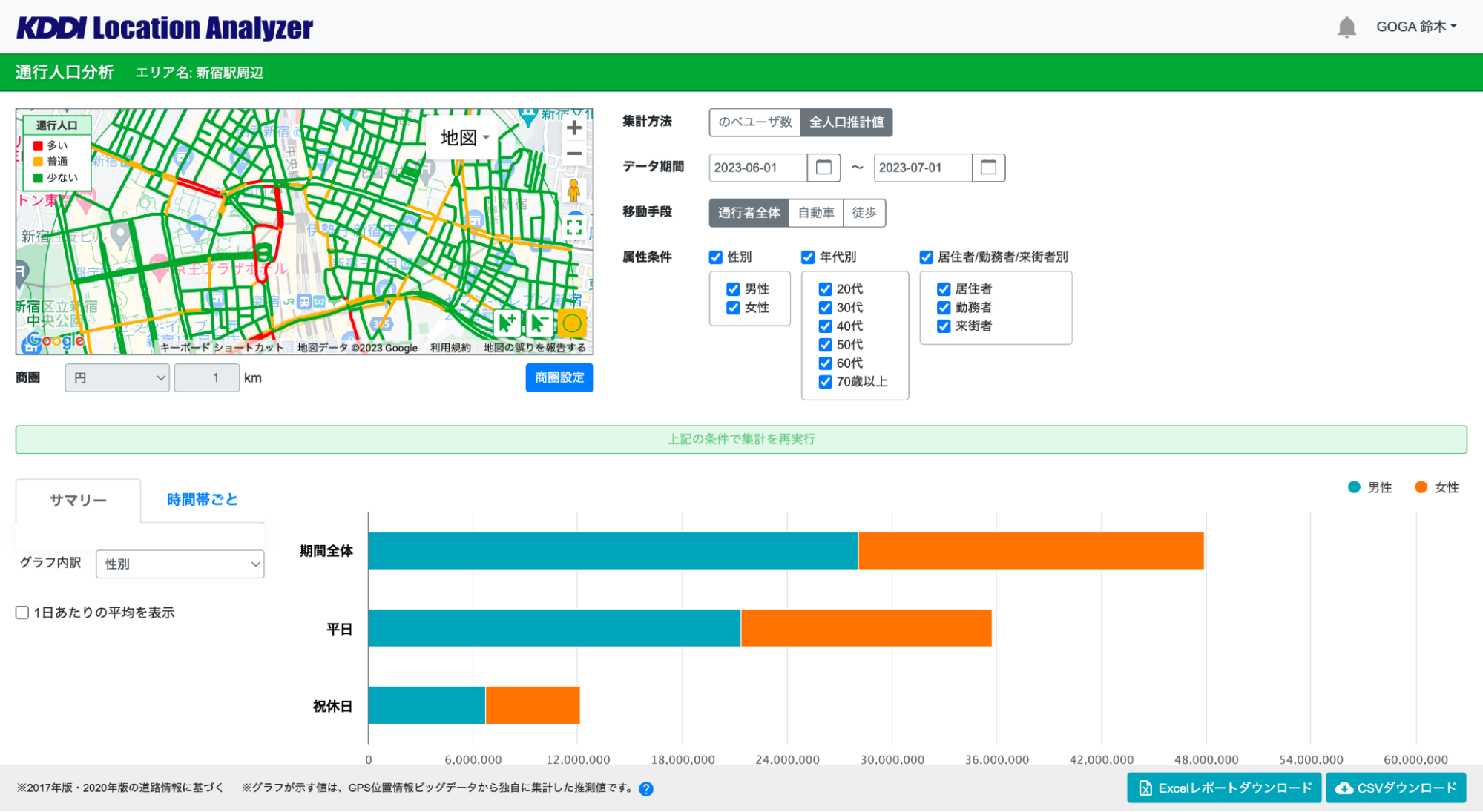Select 通行者全体 travel mode
The width and height of the screenshot is (1483, 812).
click(749, 213)
